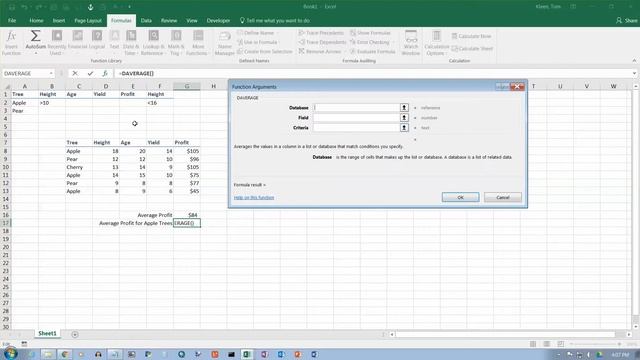Click Trace Precedents
The image size is (640, 360).
pyautogui.click(x=321, y=33)
